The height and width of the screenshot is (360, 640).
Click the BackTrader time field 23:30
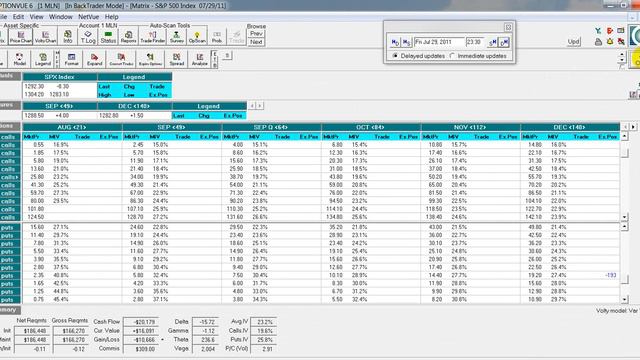476,42
